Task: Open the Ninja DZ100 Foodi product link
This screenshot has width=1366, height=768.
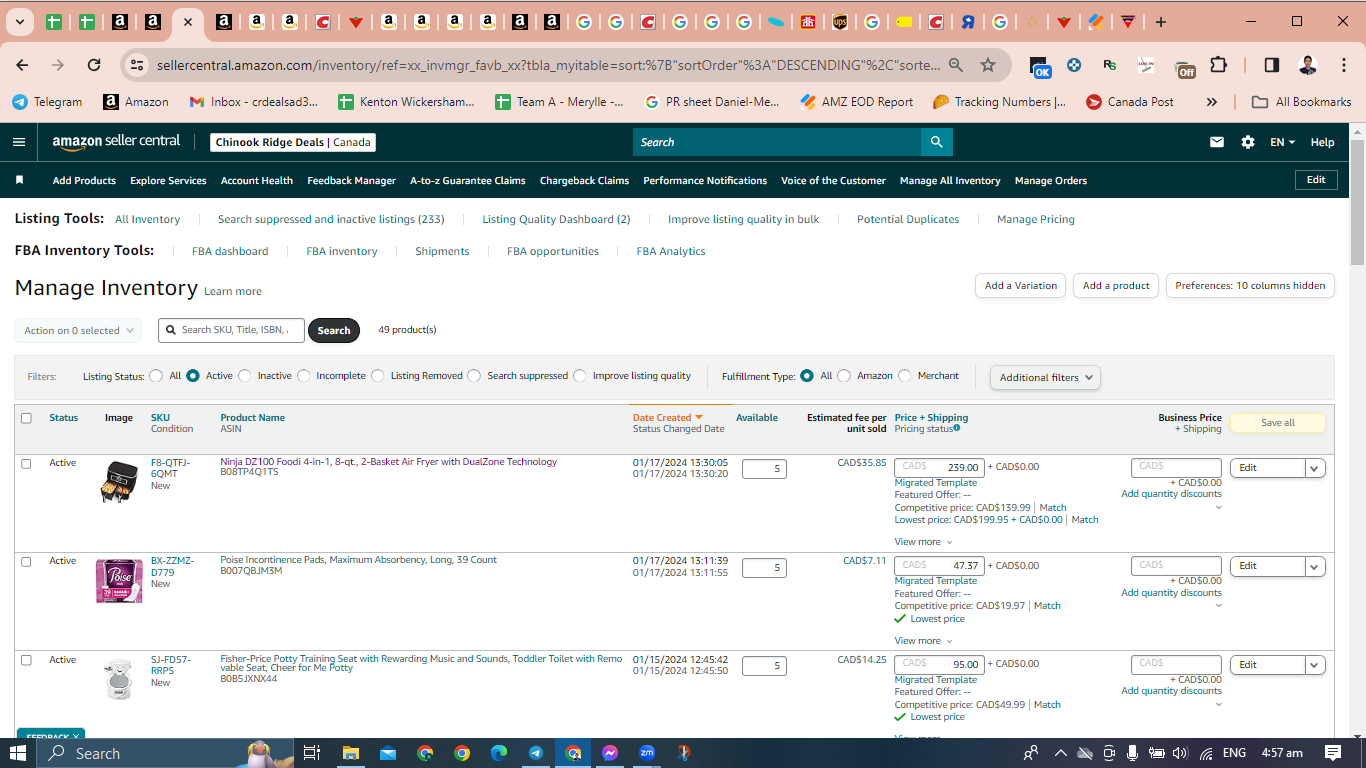Action: 388,462
